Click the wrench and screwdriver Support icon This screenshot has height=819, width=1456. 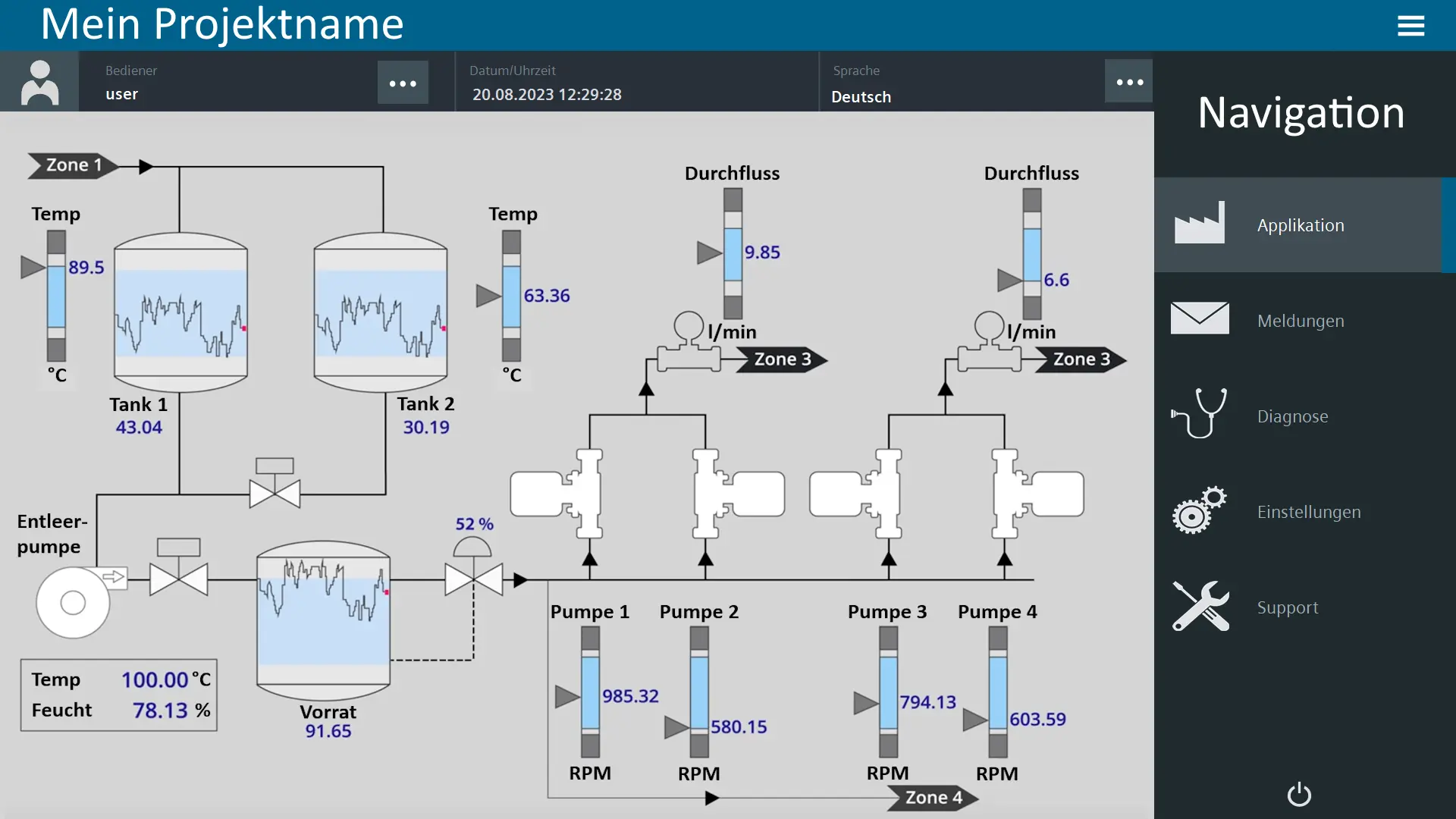pos(1200,606)
